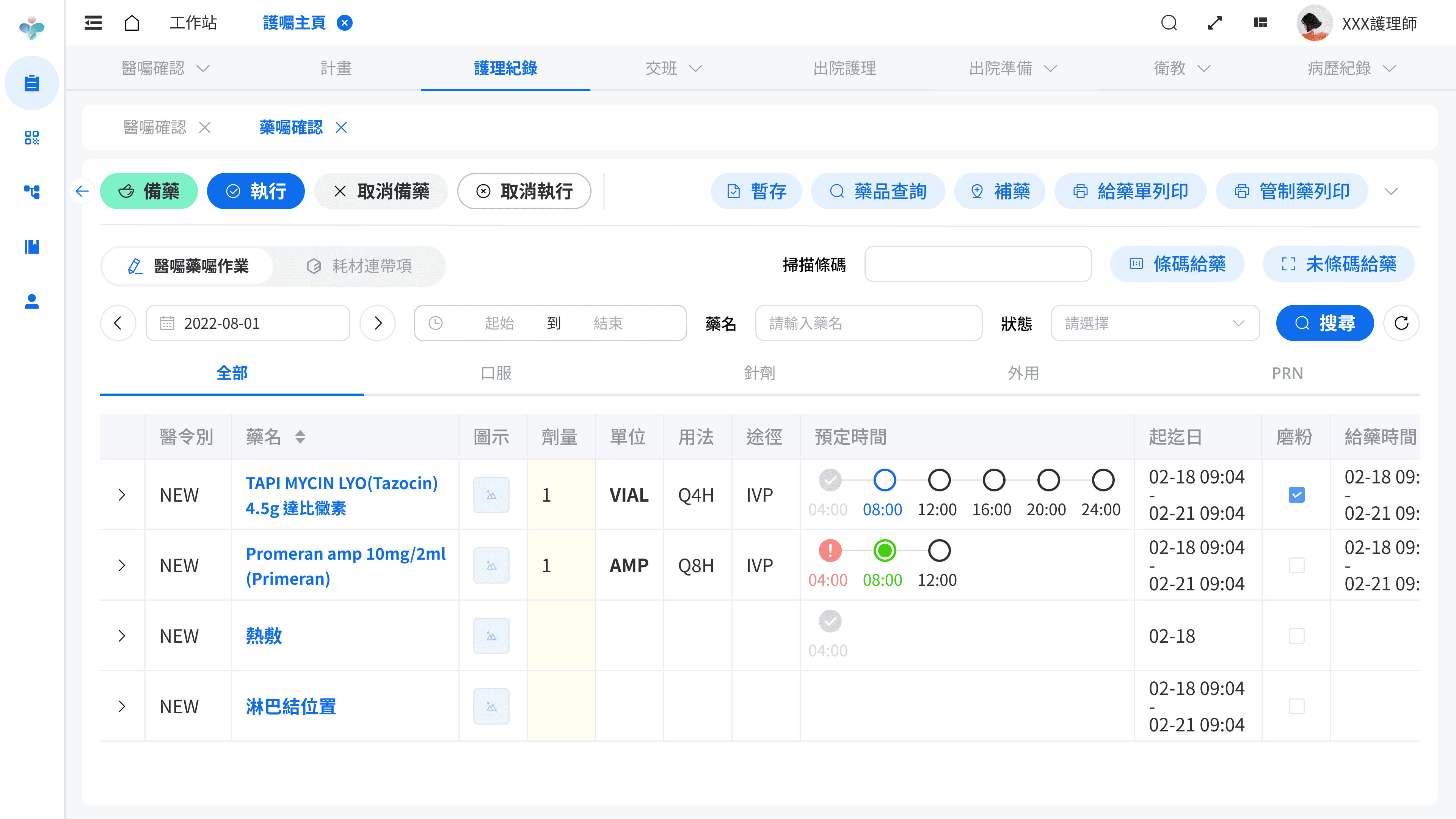Click the 執行 button
Screen dimensions: 1456x819
pyautogui.click(x=256, y=191)
